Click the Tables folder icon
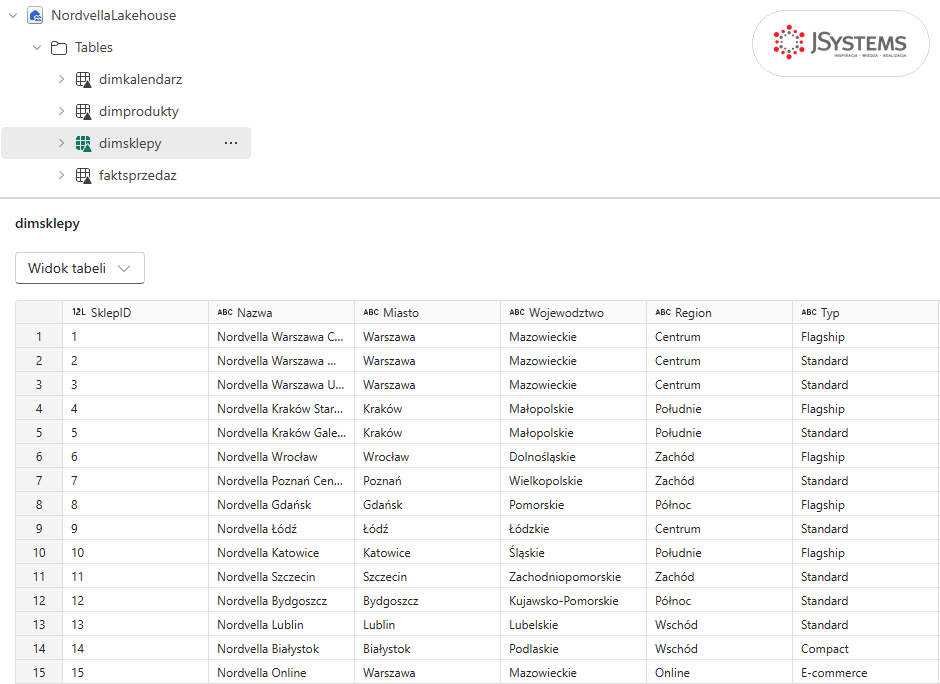Image resolution: width=940 pixels, height=684 pixels. [x=59, y=47]
